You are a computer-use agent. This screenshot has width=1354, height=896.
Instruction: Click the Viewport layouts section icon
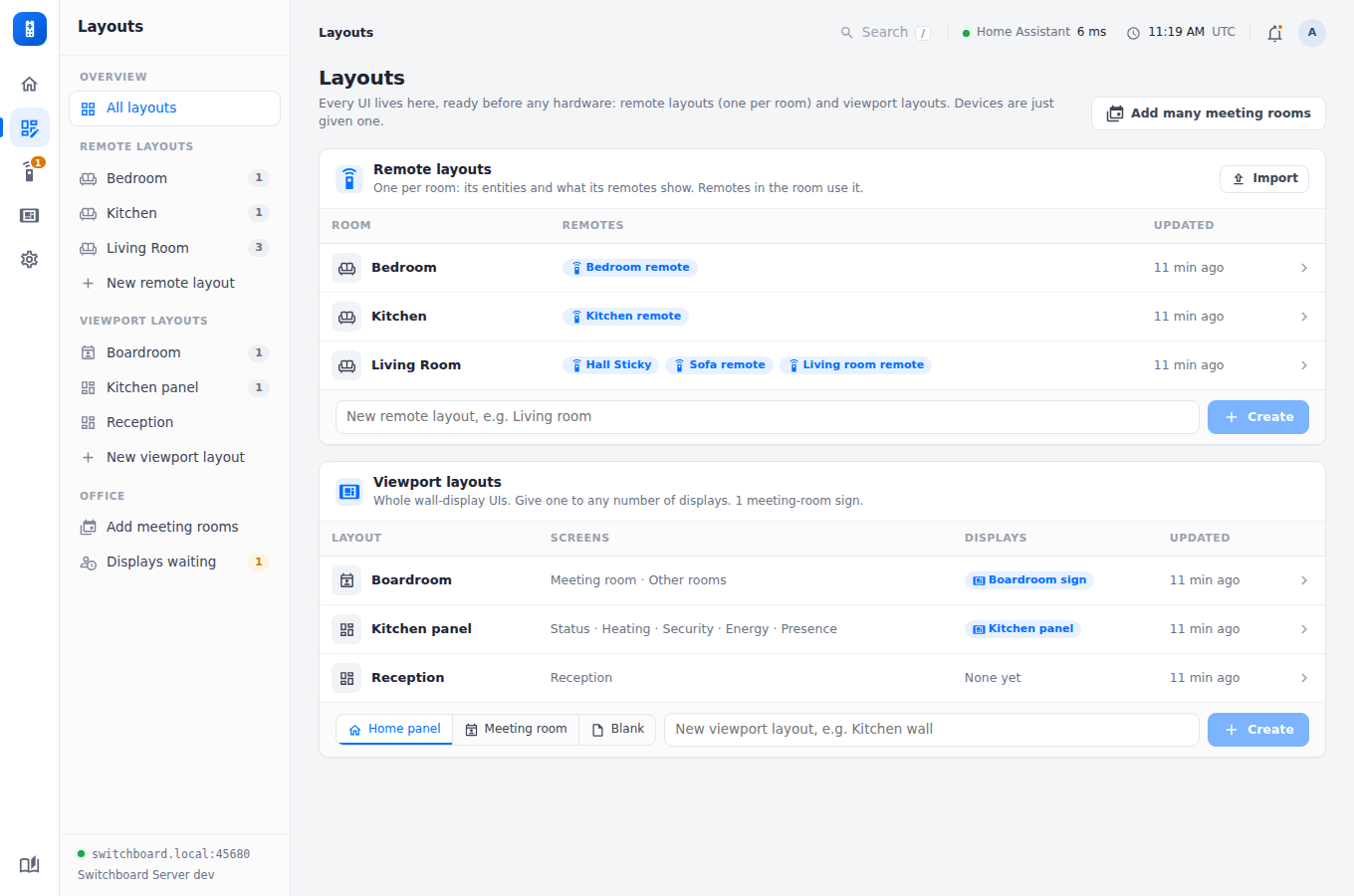349,492
